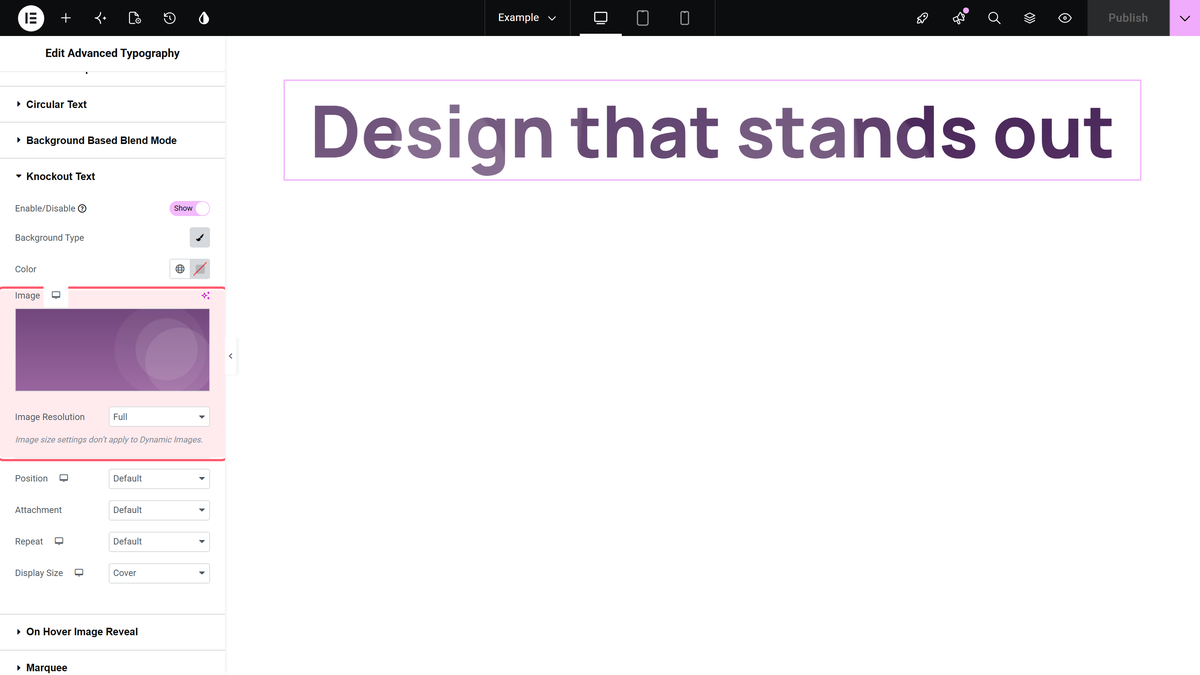The height and width of the screenshot is (675, 1200).
Task: Open the What's New megaphone icon
Action: tap(959, 18)
